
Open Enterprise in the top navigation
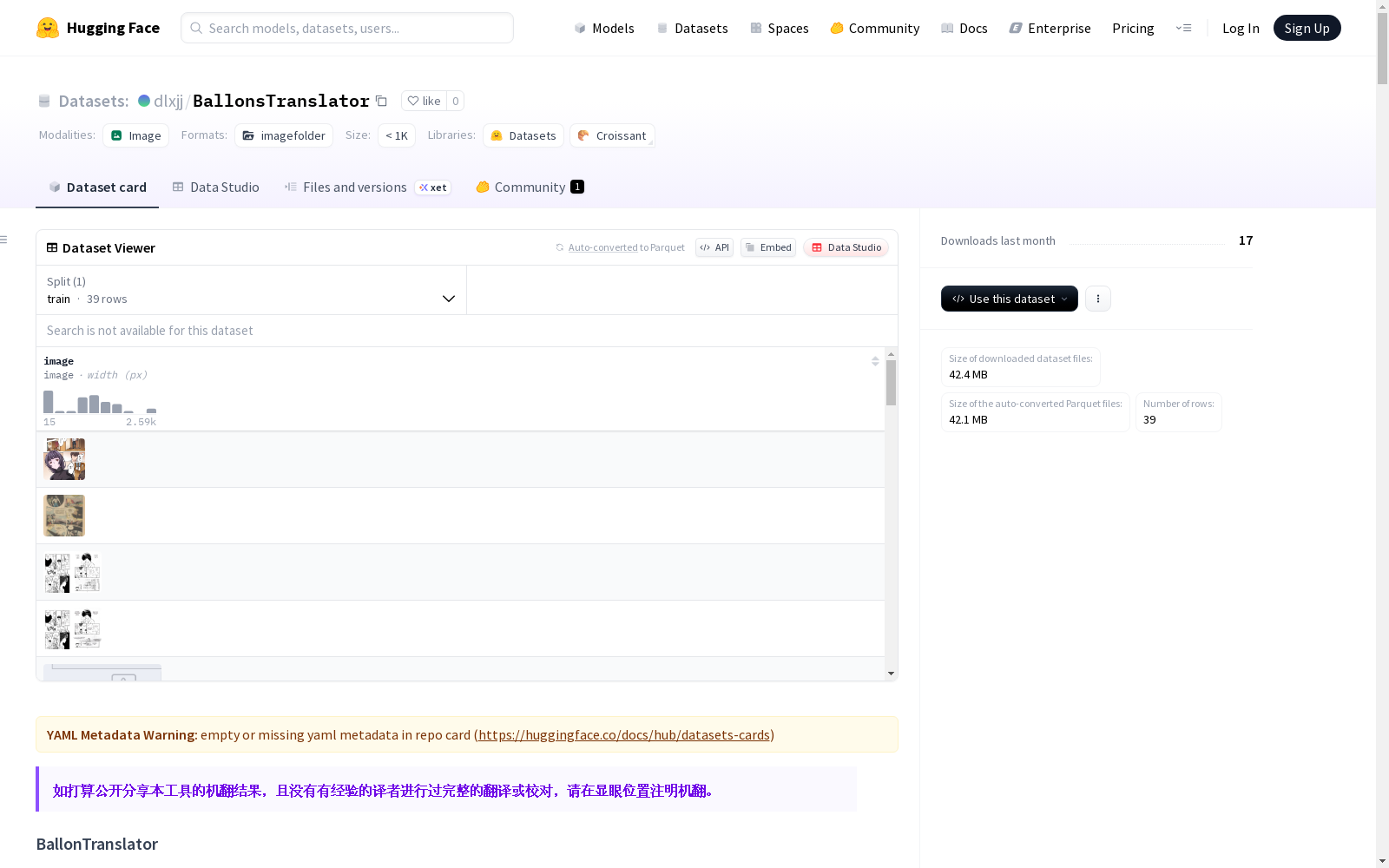1050,28
